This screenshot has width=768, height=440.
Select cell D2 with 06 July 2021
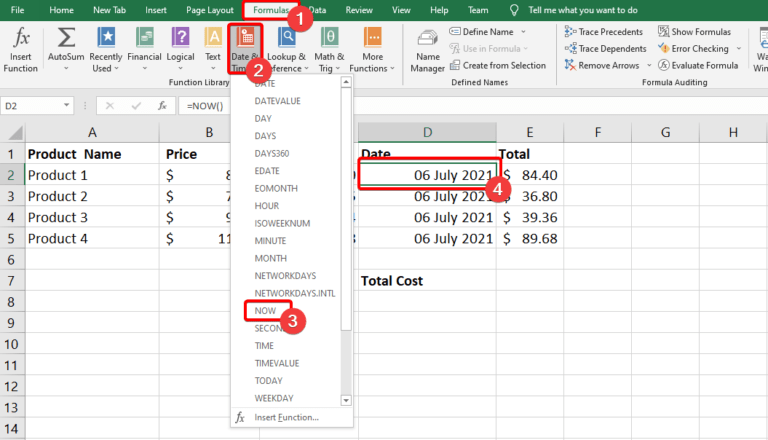coord(427,175)
